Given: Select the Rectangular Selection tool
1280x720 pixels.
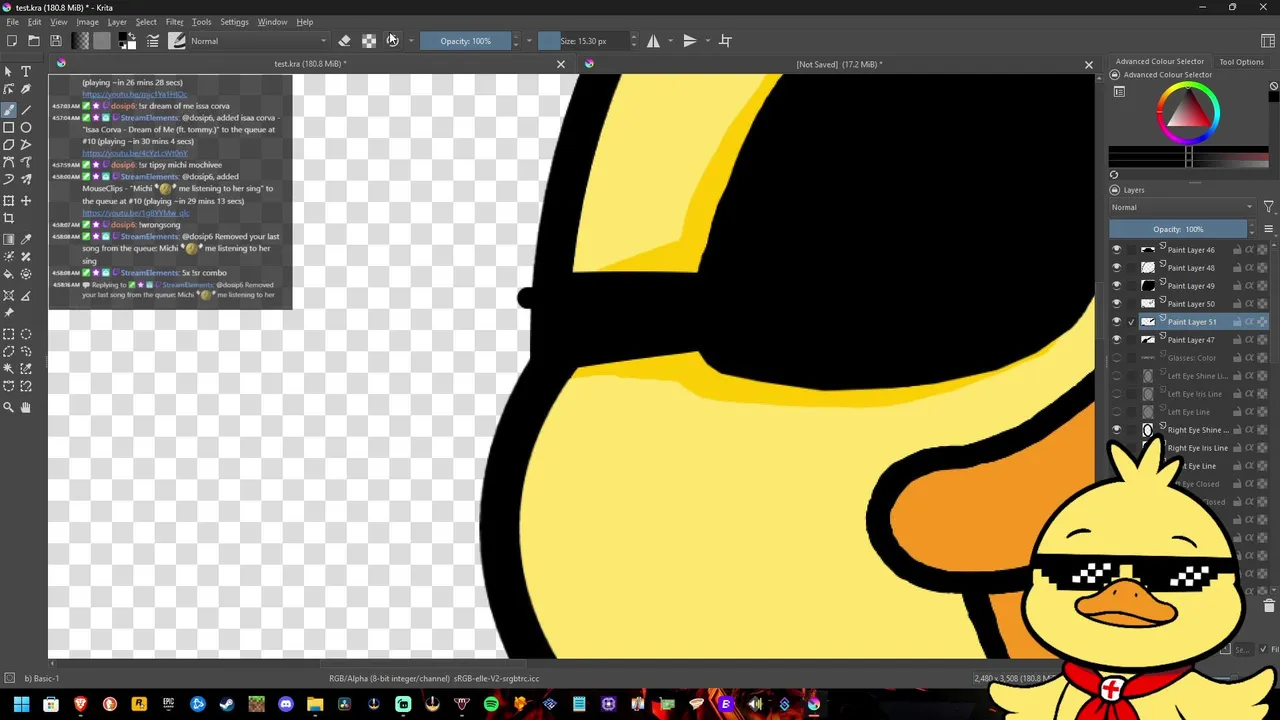Looking at the screenshot, I should (x=9, y=334).
